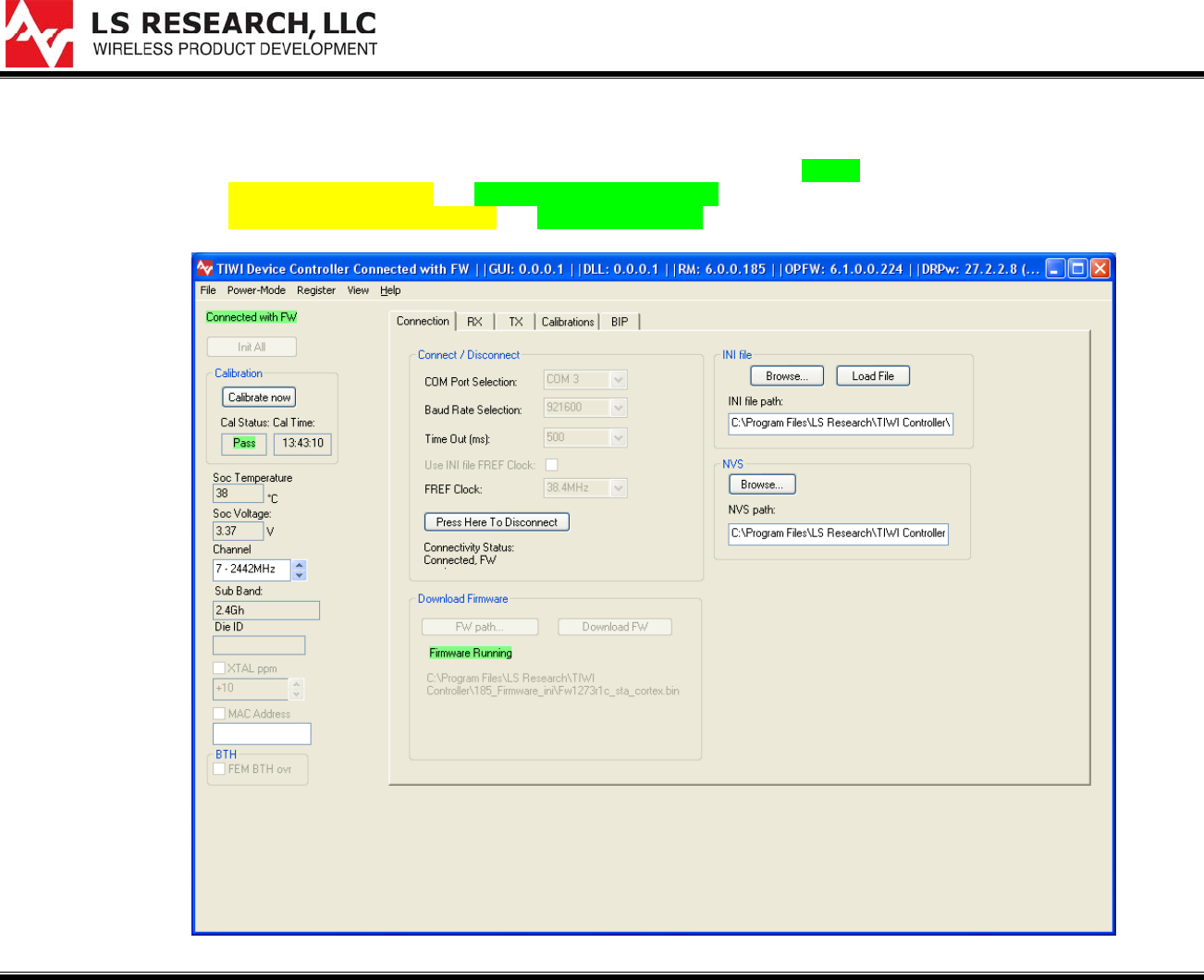Click the Sub Band field
Viewport: 1204px width, 980px height.
tap(266, 610)
